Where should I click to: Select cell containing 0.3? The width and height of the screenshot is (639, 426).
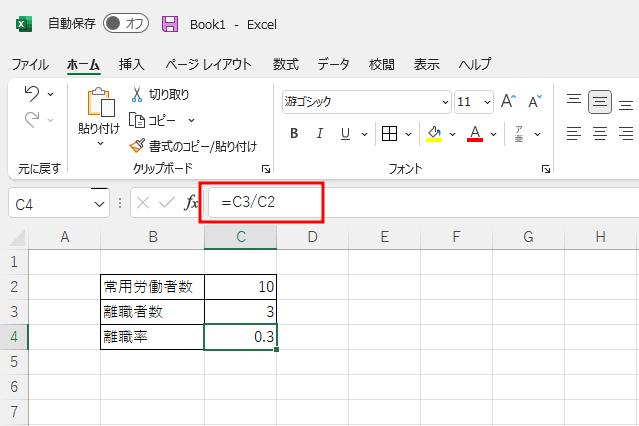(240, 337)
